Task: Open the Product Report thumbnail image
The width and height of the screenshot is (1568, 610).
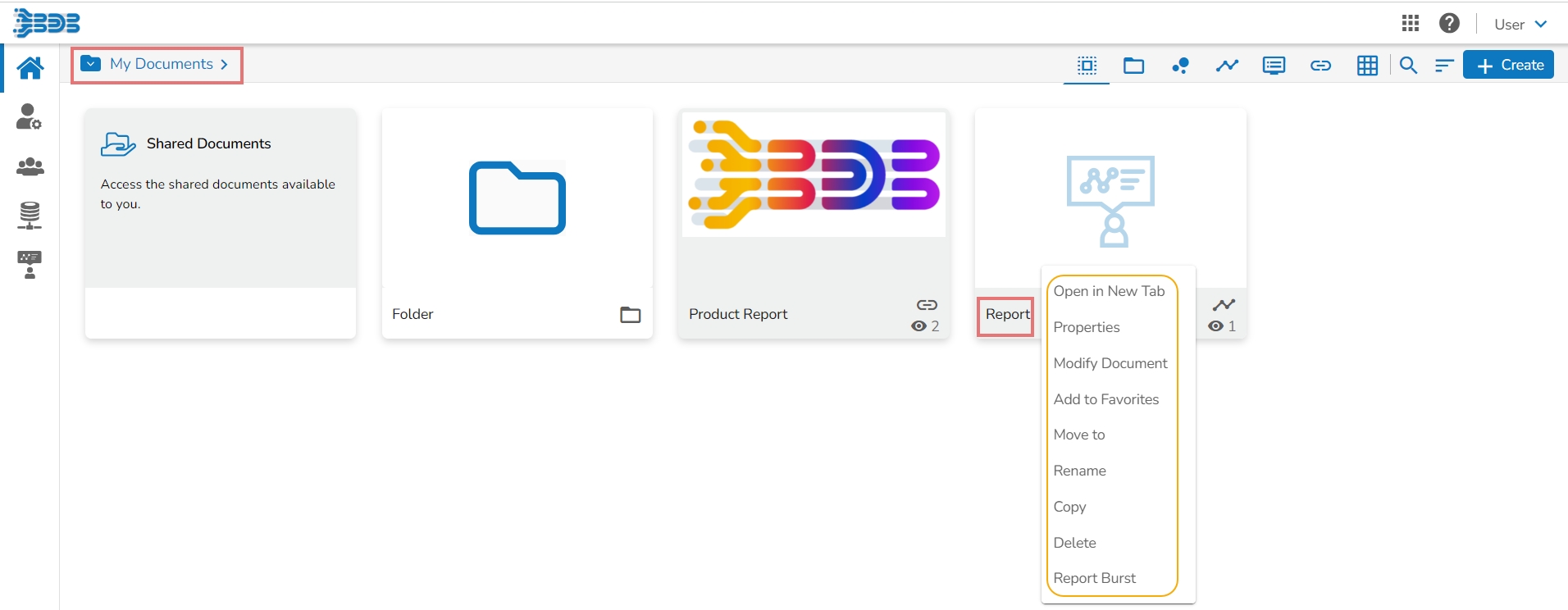Action: tap(814, 175)
